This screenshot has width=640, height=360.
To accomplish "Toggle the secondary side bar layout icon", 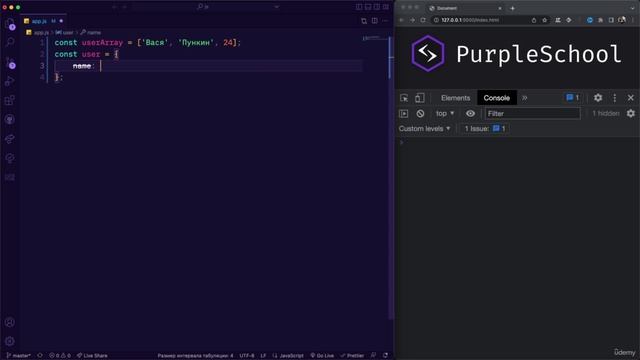I will 377,7.
